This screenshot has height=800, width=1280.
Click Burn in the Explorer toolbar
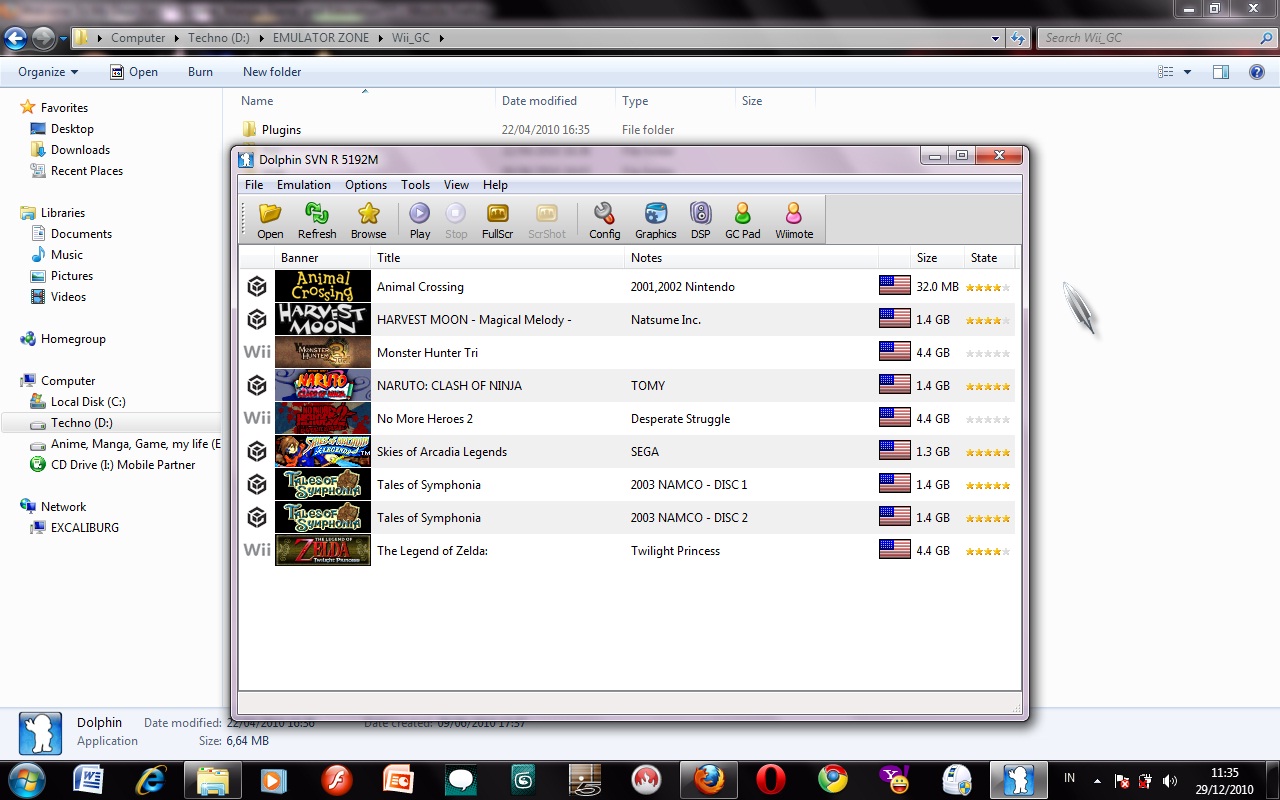(x=200, y=72)
